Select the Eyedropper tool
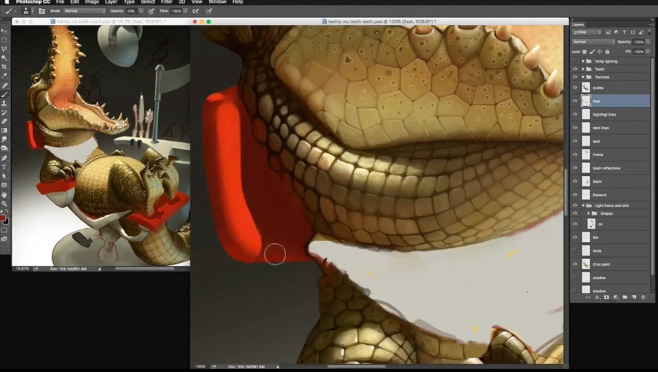 (x=5, y=75)
